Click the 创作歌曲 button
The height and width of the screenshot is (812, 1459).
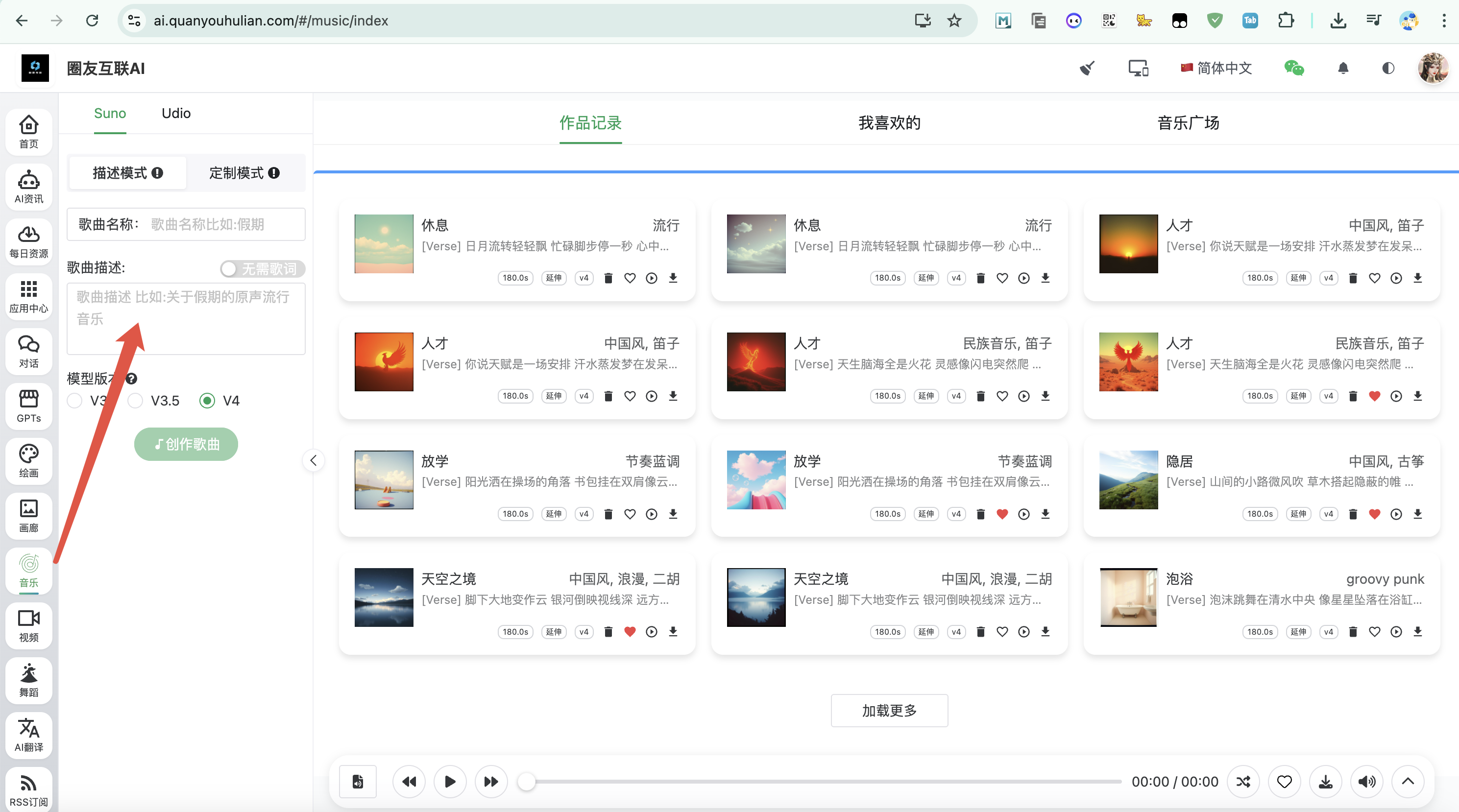[186, 445]
